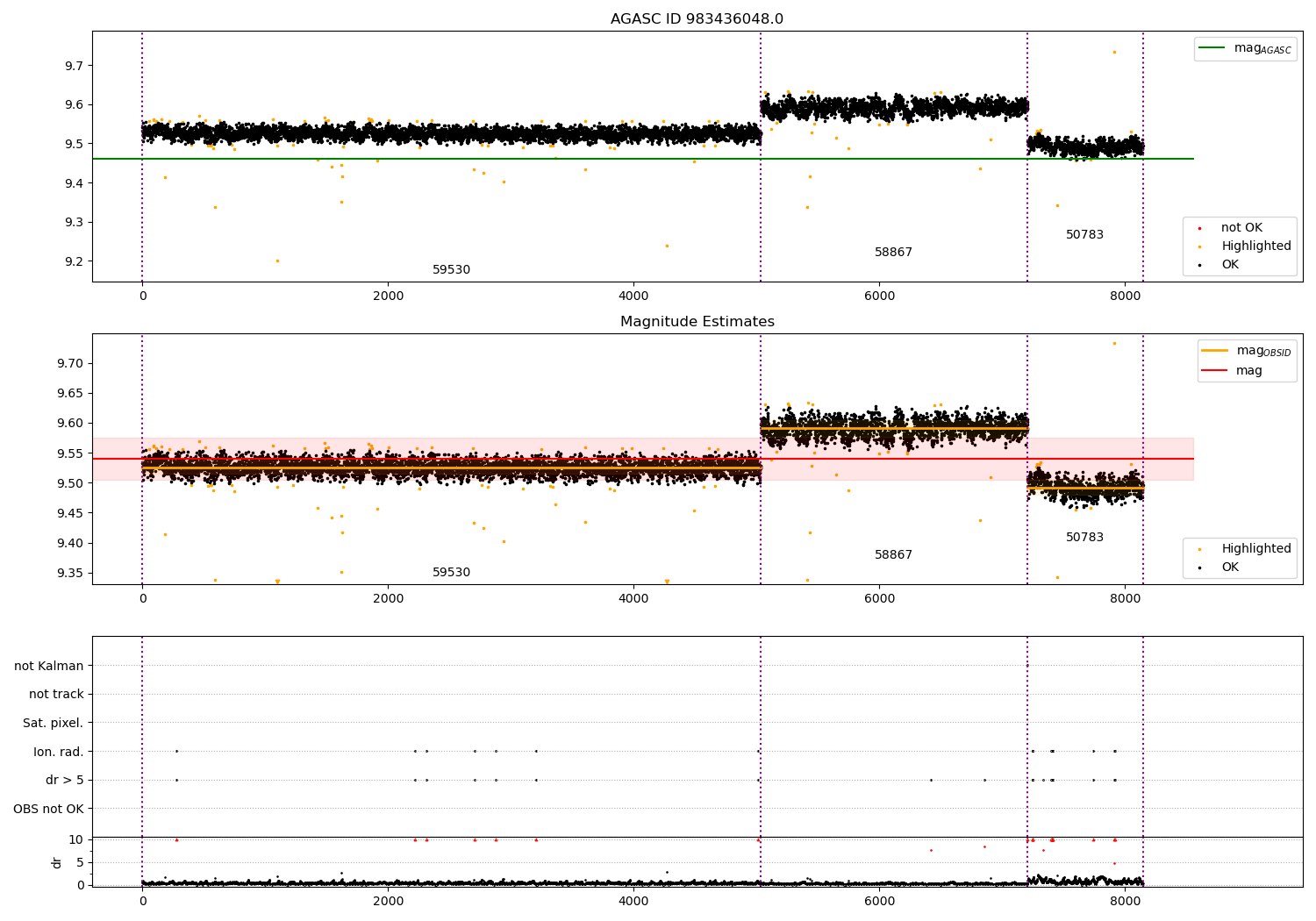Click the 10 tick on the dr axis
The image size is (1316, 921).
76,840
